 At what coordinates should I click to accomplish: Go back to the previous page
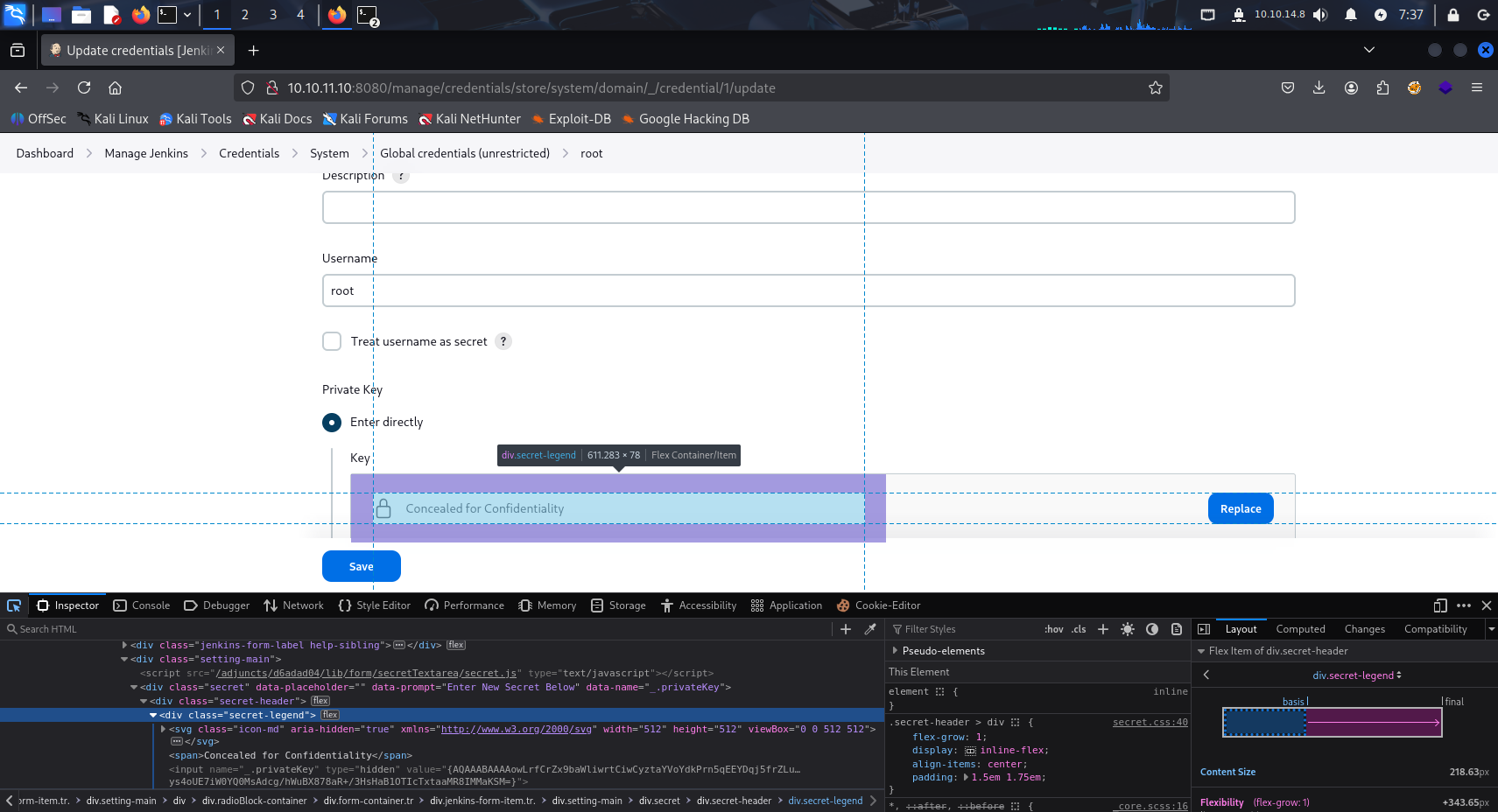click(x=21, y=87)
